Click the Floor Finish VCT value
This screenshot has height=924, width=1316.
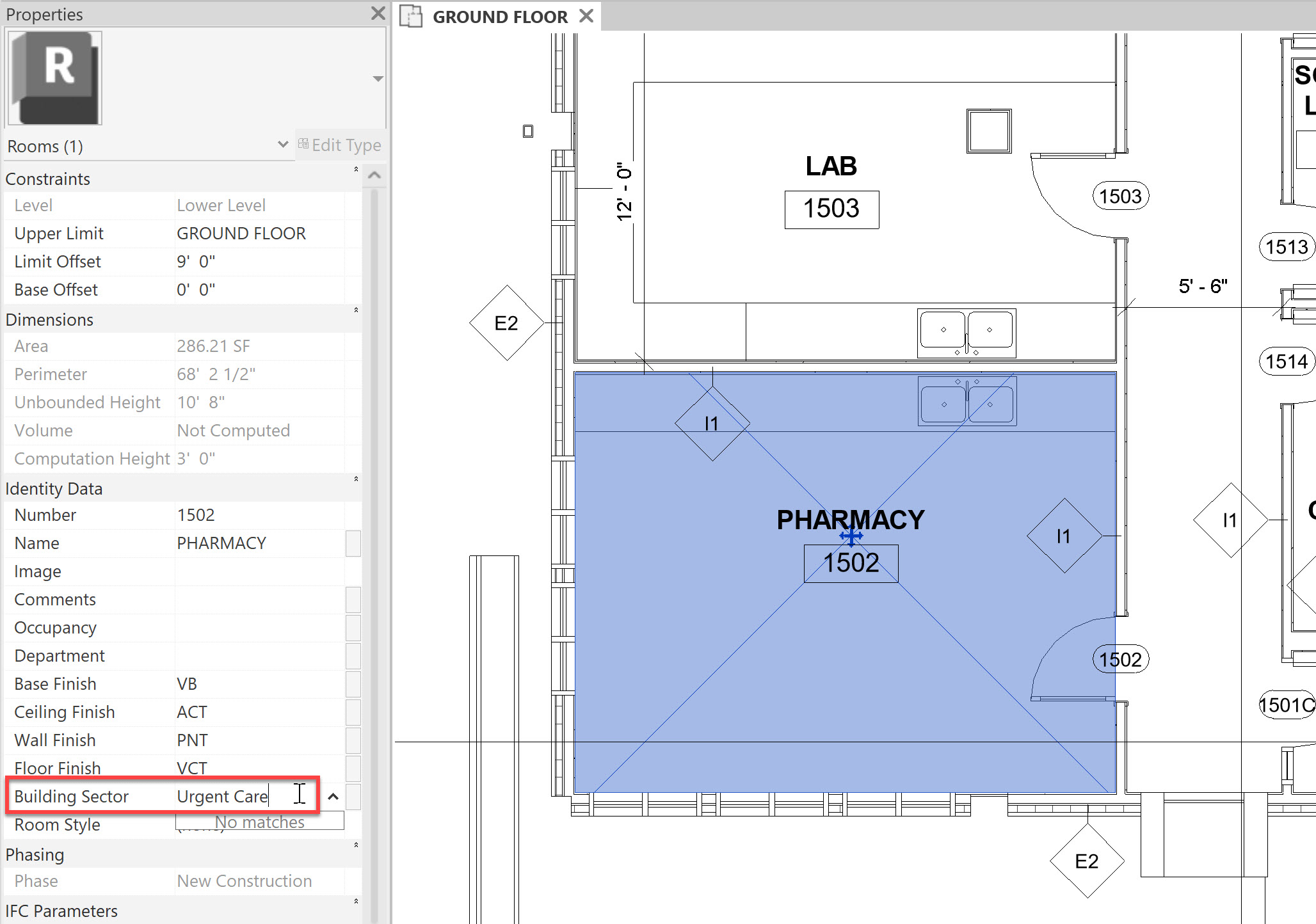click(259, 769)
